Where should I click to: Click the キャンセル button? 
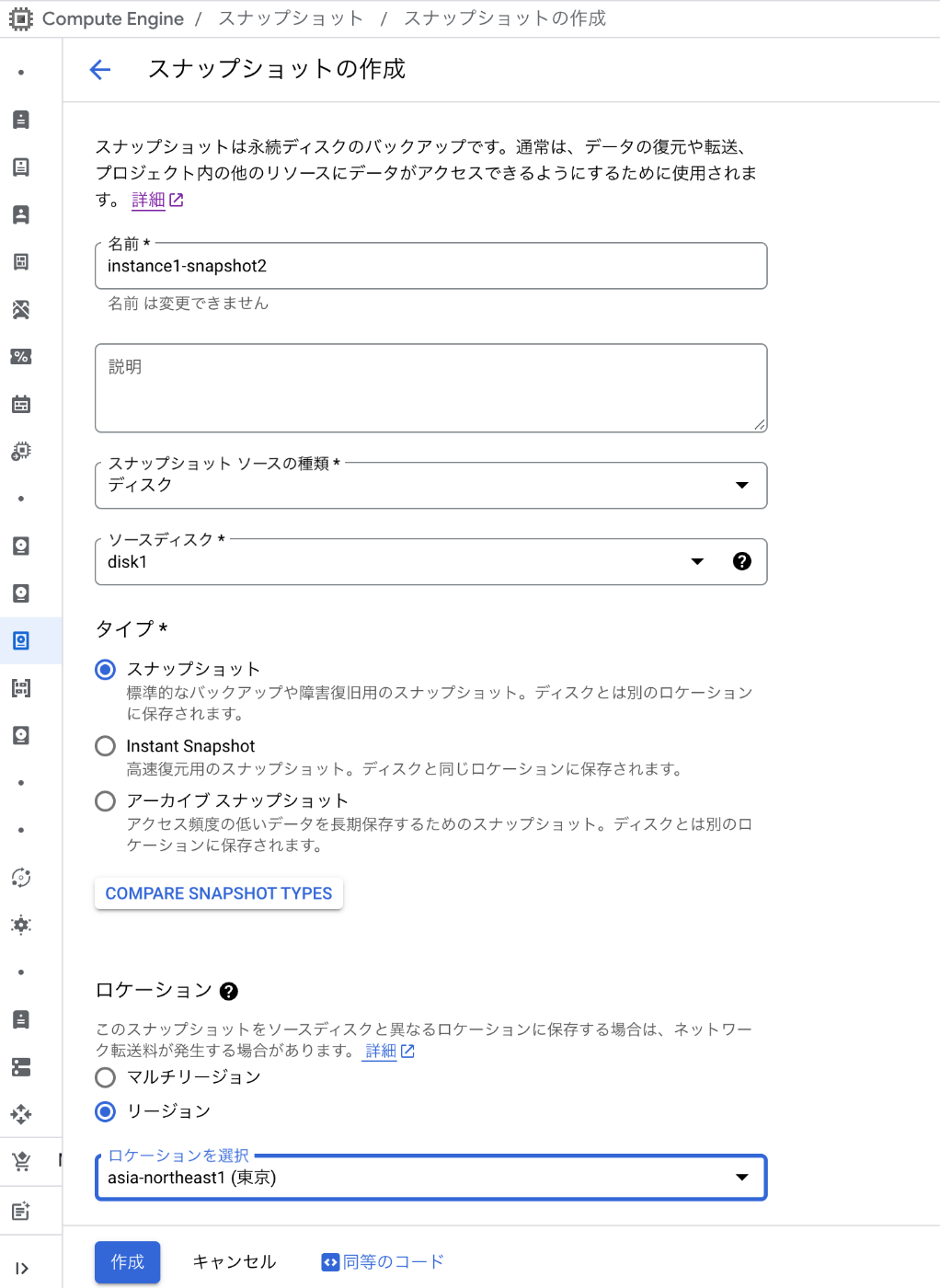[x=235, y=1262]
